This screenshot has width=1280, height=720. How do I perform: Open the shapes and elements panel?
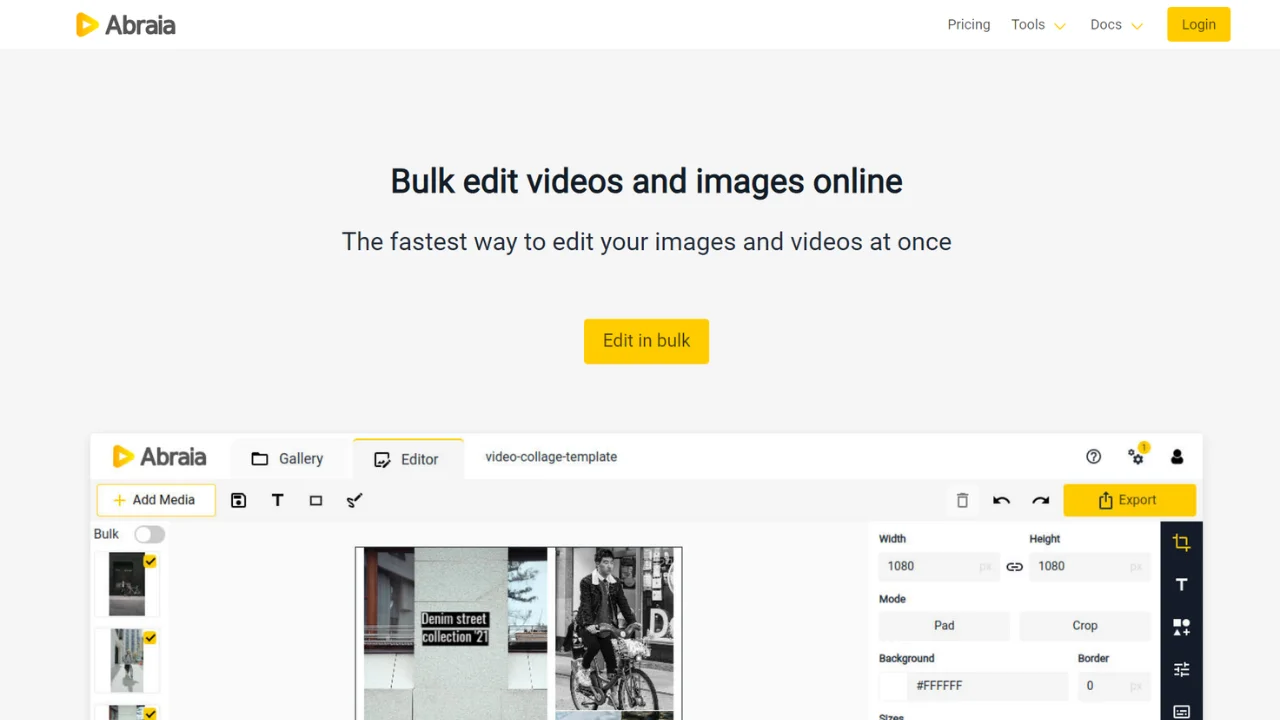pyautogui.click(x=1181, y=627)
